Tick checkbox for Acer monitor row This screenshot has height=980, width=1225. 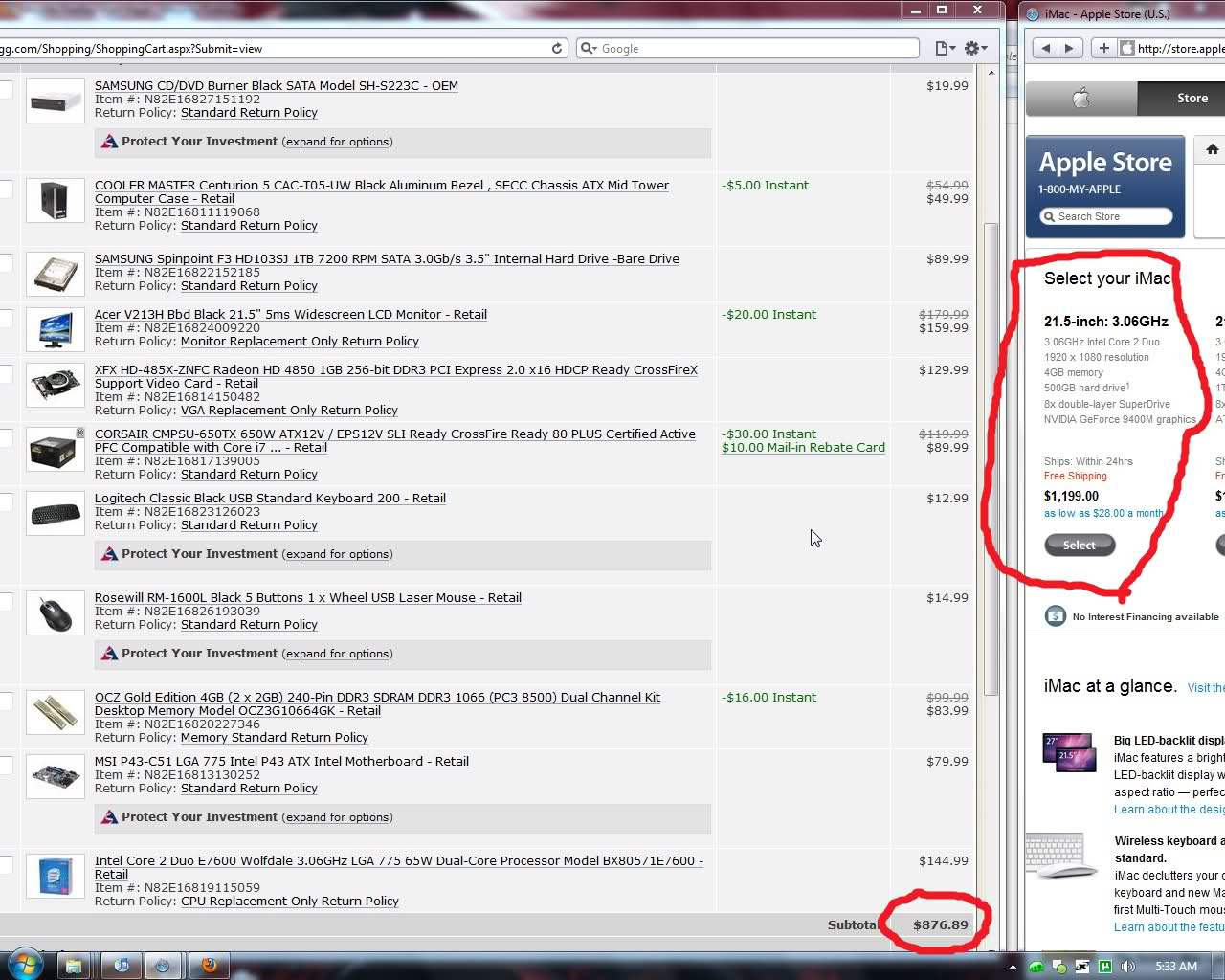5,319
